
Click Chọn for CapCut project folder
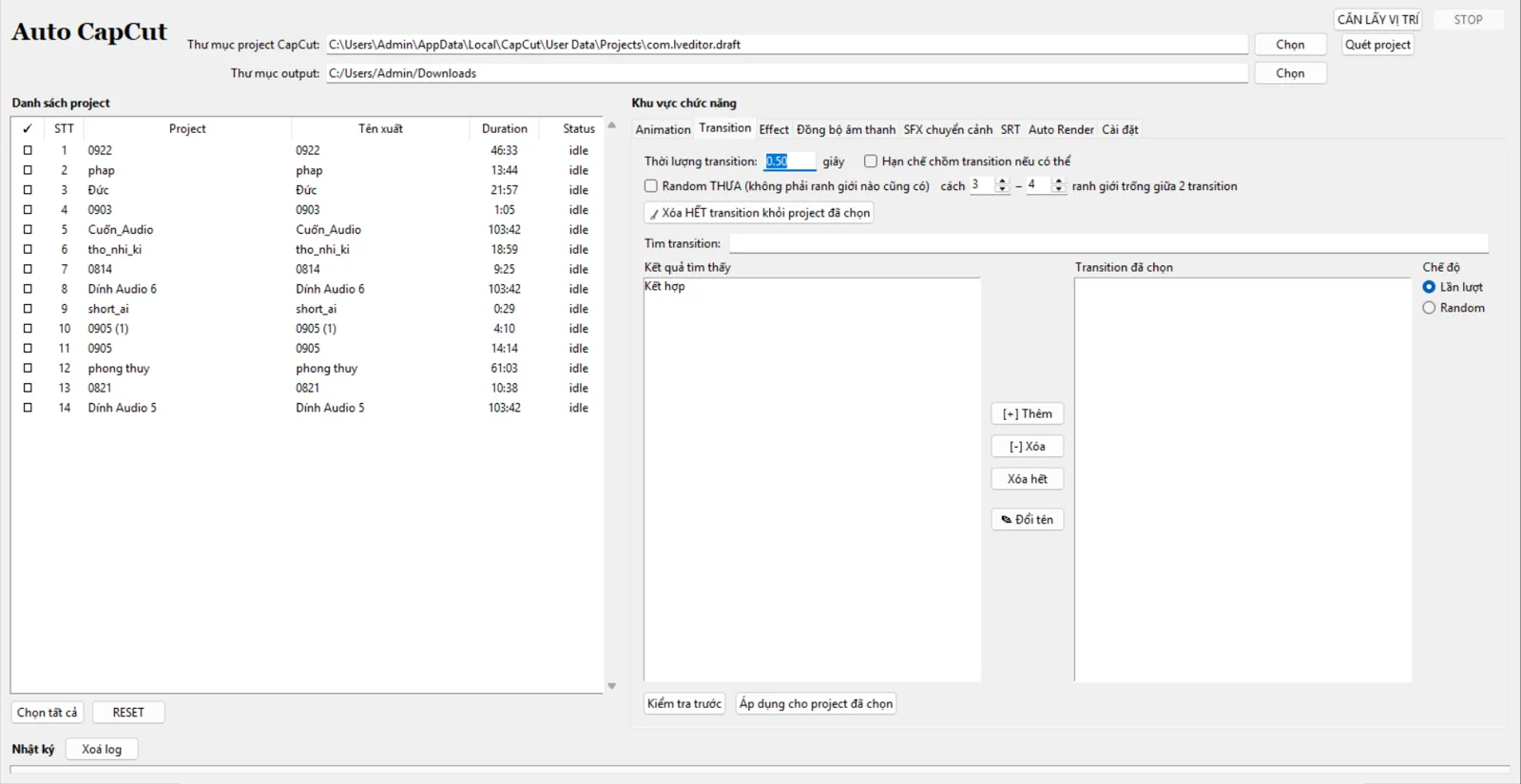click(x=1290, y=45)
